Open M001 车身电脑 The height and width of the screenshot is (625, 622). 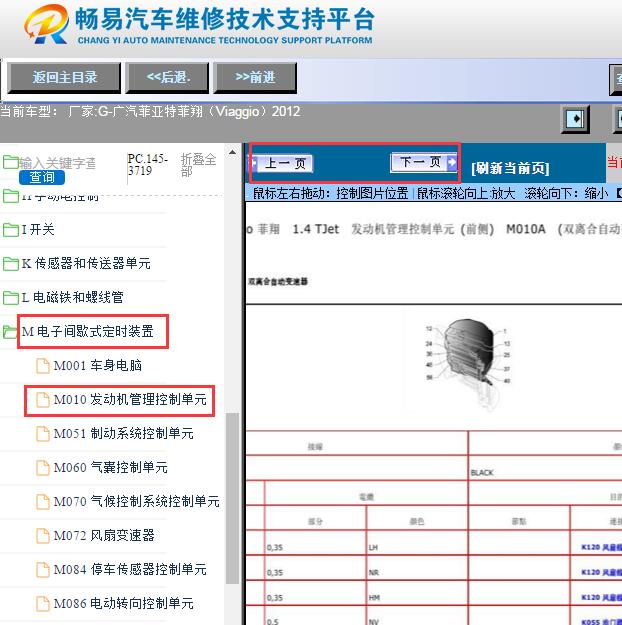pyautogui.click(x=98, y=366)
